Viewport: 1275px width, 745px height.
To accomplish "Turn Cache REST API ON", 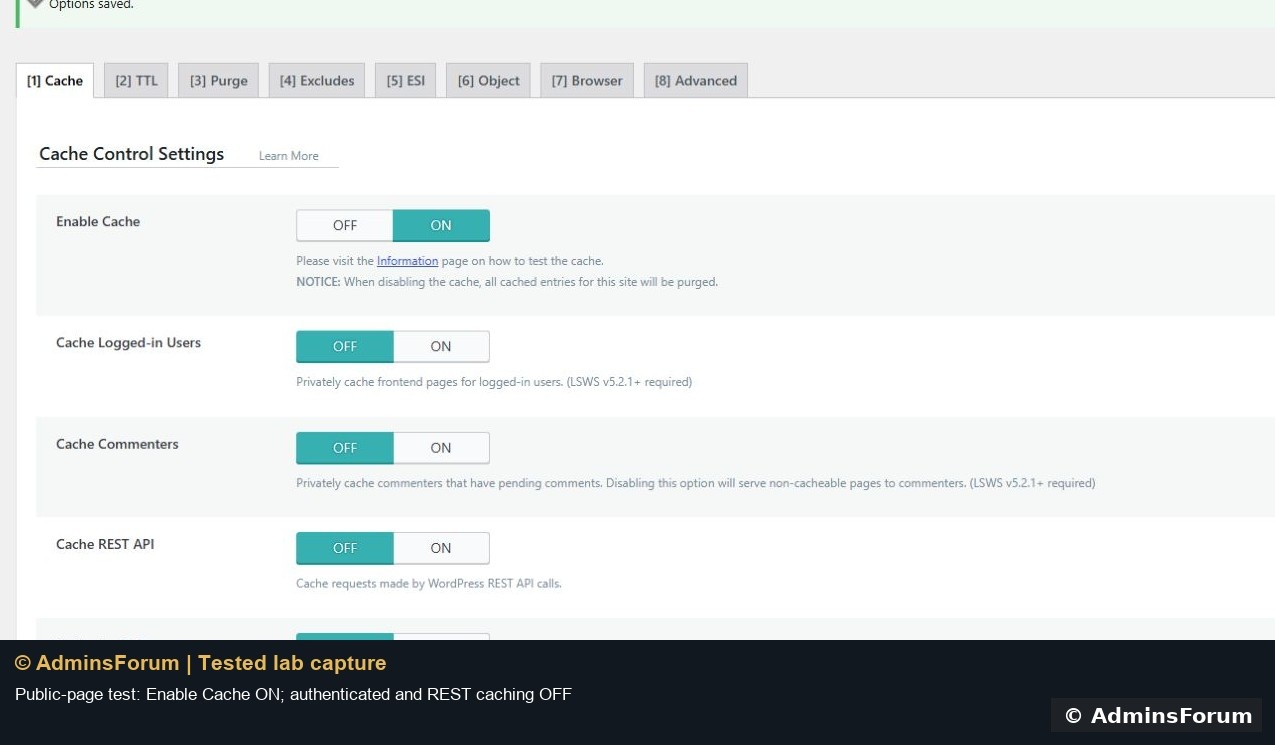I will tap(441, 548).
